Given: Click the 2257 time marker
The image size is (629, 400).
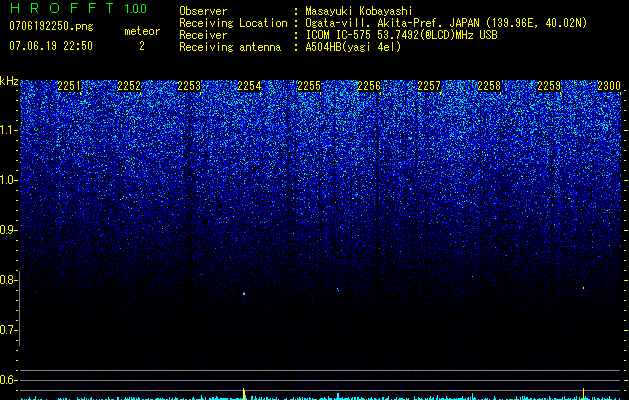Looking at the screenshot, I should click(x=429, y=86).
